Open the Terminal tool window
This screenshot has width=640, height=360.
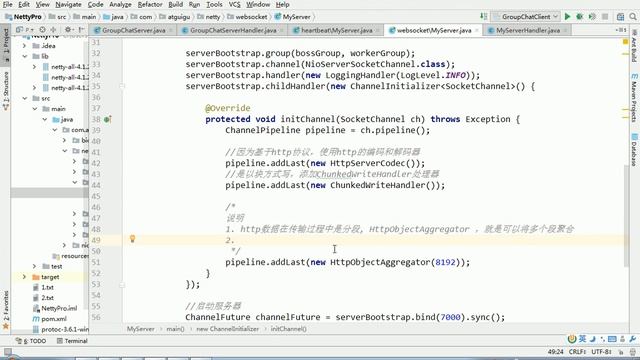click(72, 341)
